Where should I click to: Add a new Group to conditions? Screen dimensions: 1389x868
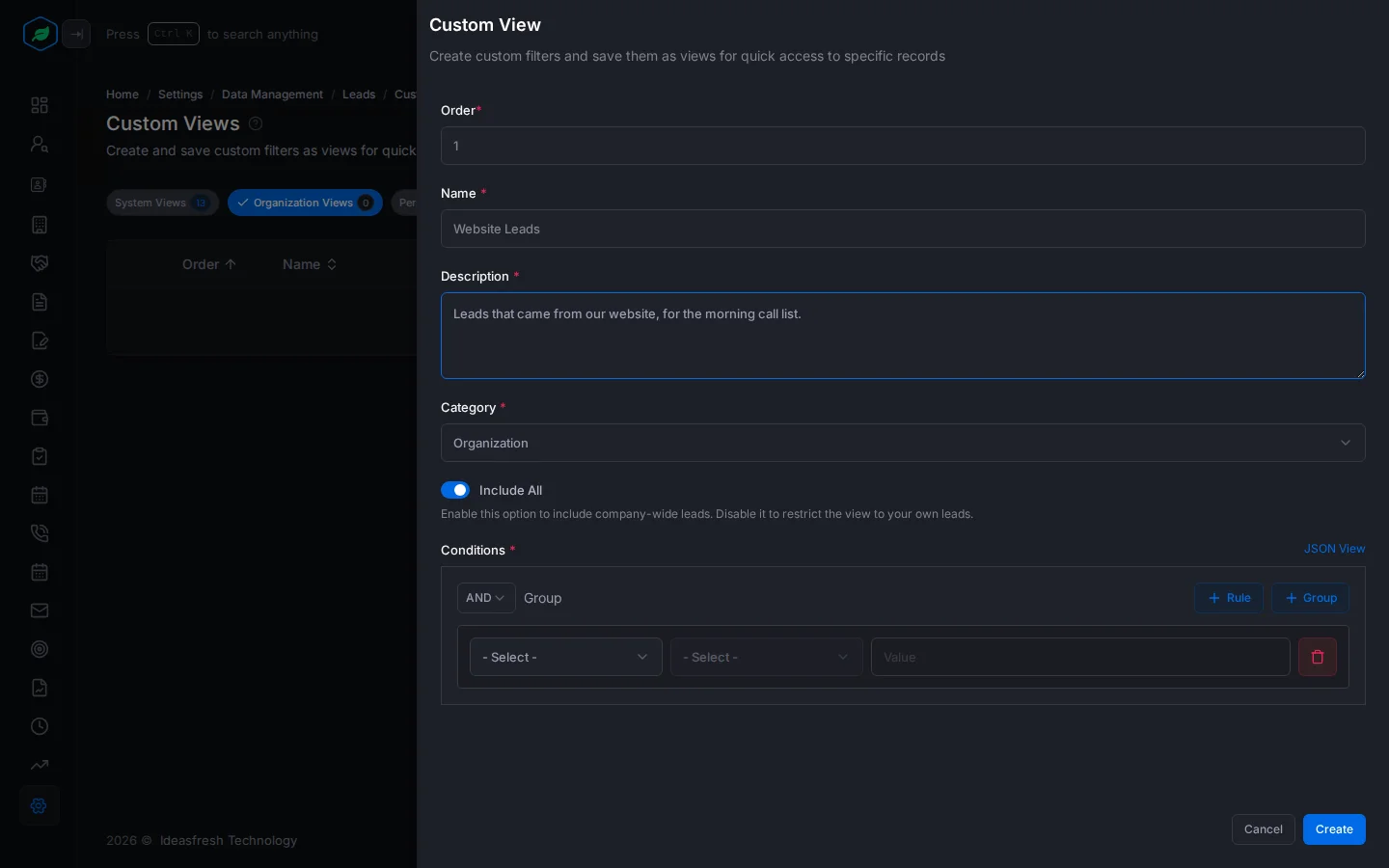(1310, 598)
